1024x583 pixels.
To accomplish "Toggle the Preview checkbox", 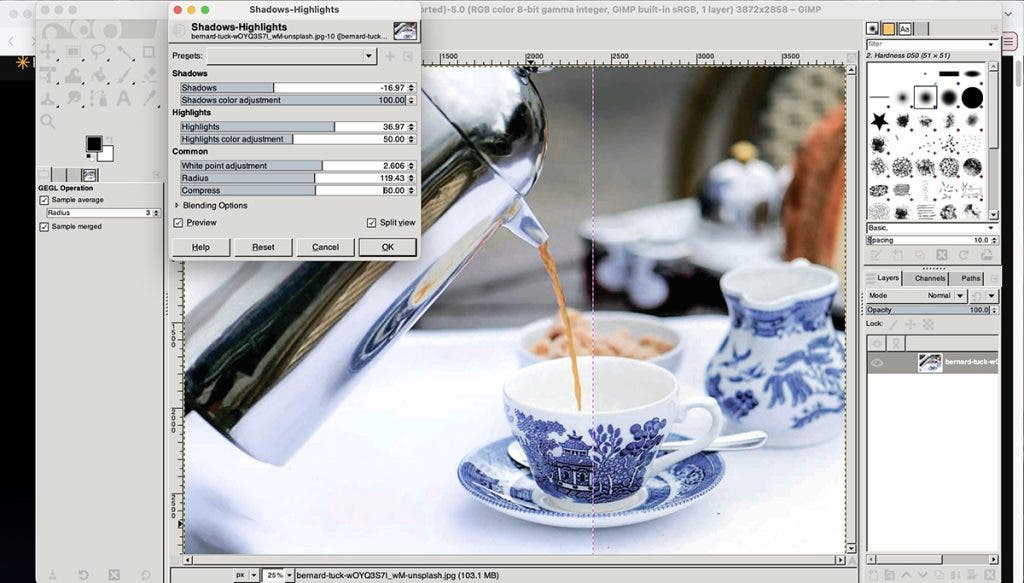I will (178, 223).
